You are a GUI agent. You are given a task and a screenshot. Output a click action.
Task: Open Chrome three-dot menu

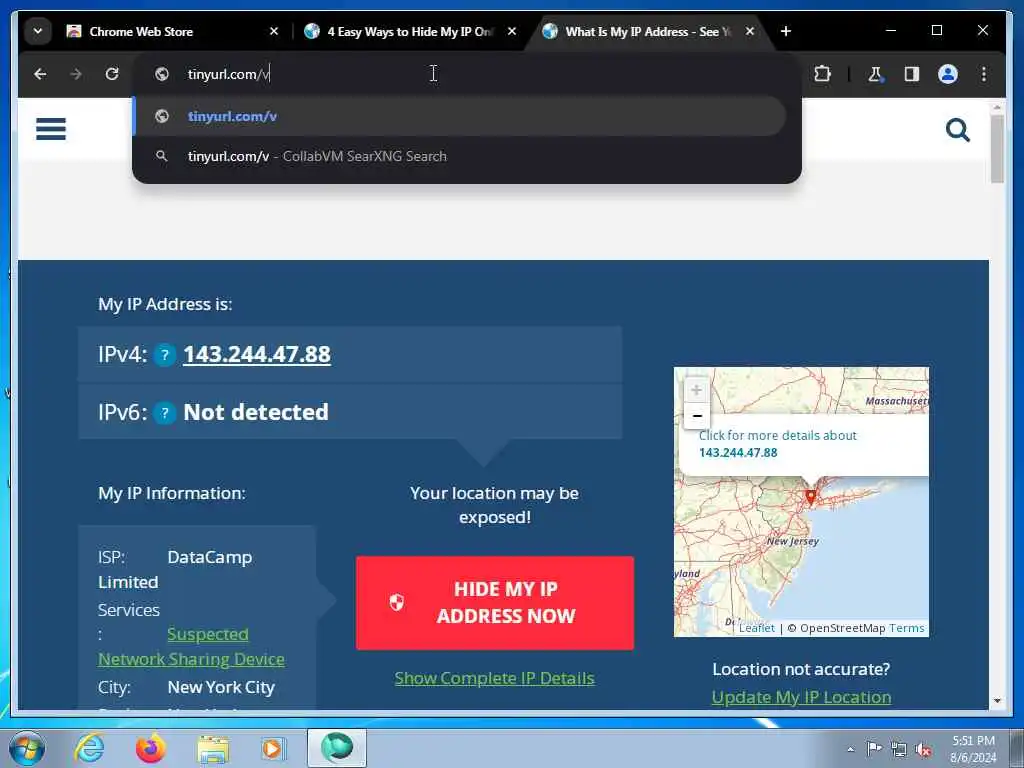(x=984, y=74)
